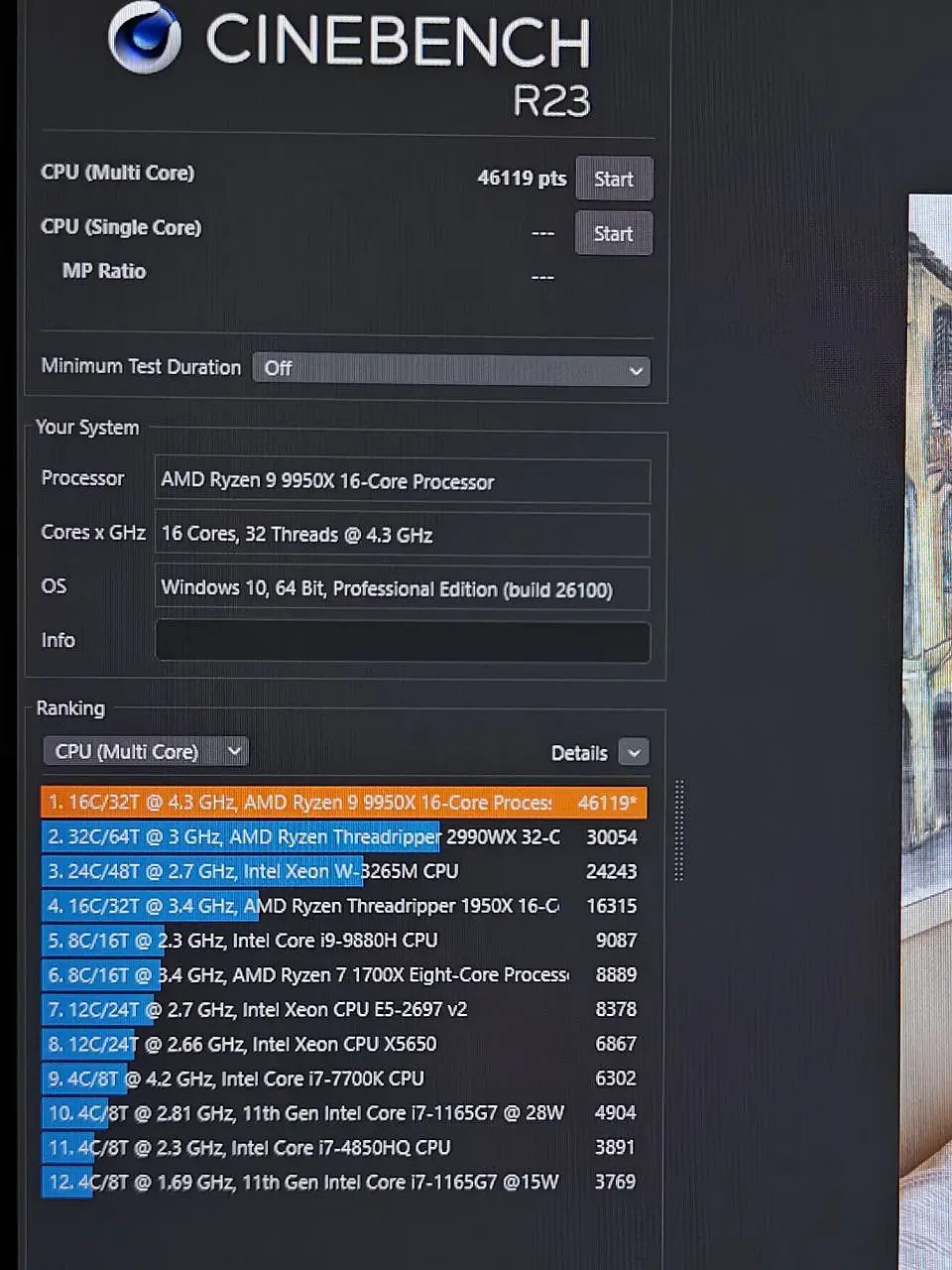This screenshot has height=1270, width=952.
Task: Select ranking row 10 i7-1165G7 @ 28W
Action: click(343, 1113)
